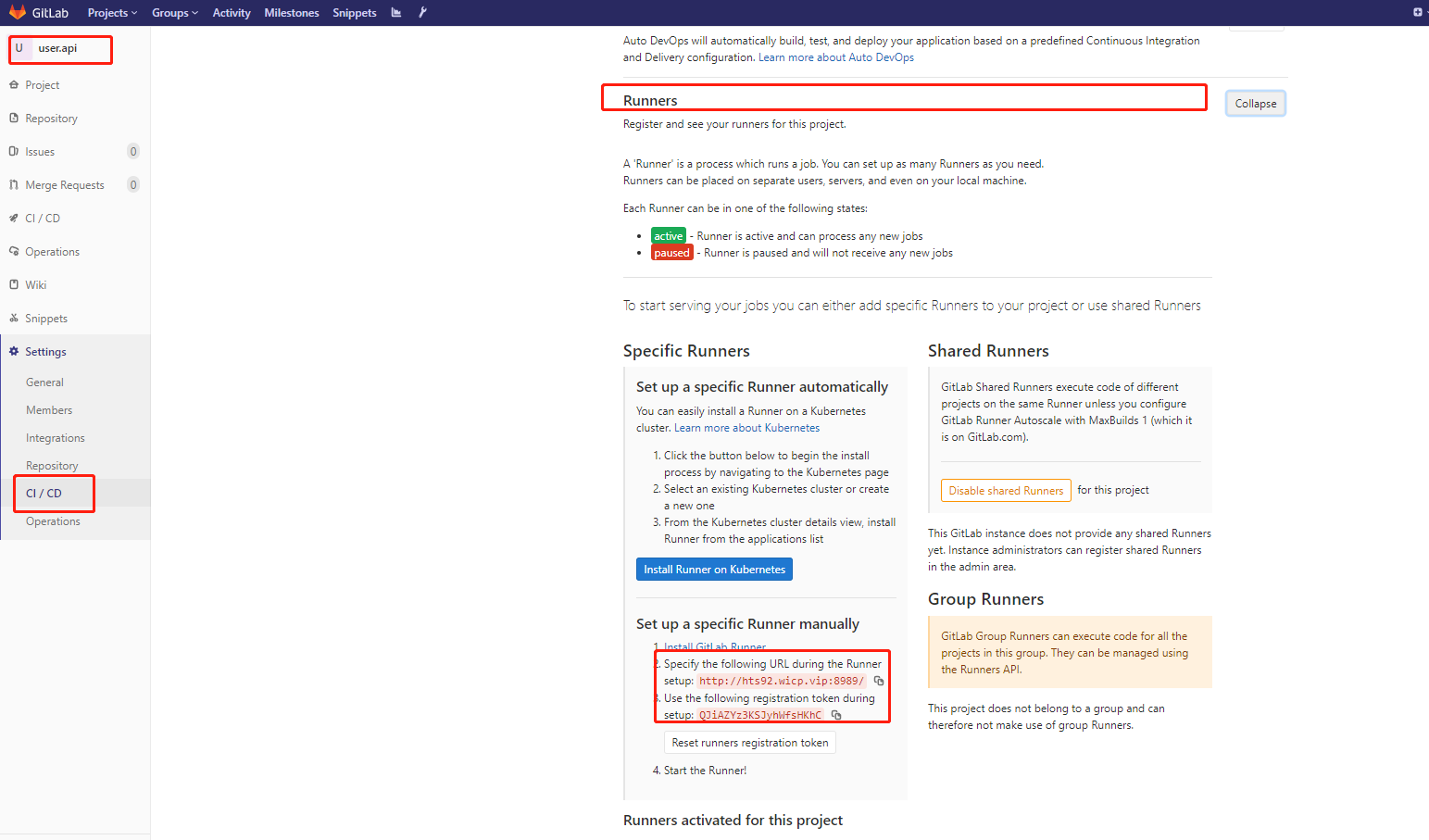Click the plus icon in the top bar

coord(1417,12)
